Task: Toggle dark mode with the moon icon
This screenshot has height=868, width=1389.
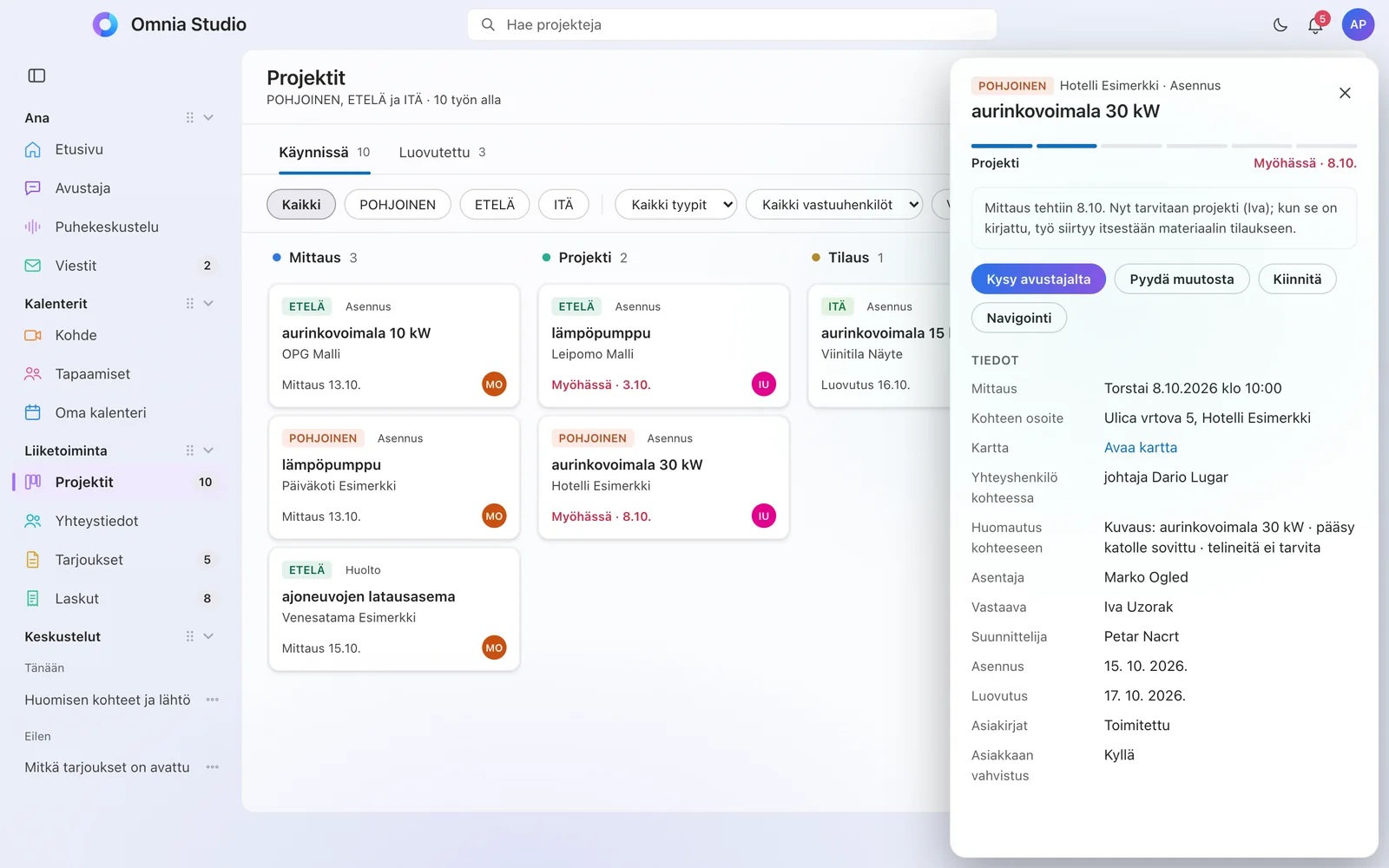Action: pyautogui.click(x=1280, y=25)
